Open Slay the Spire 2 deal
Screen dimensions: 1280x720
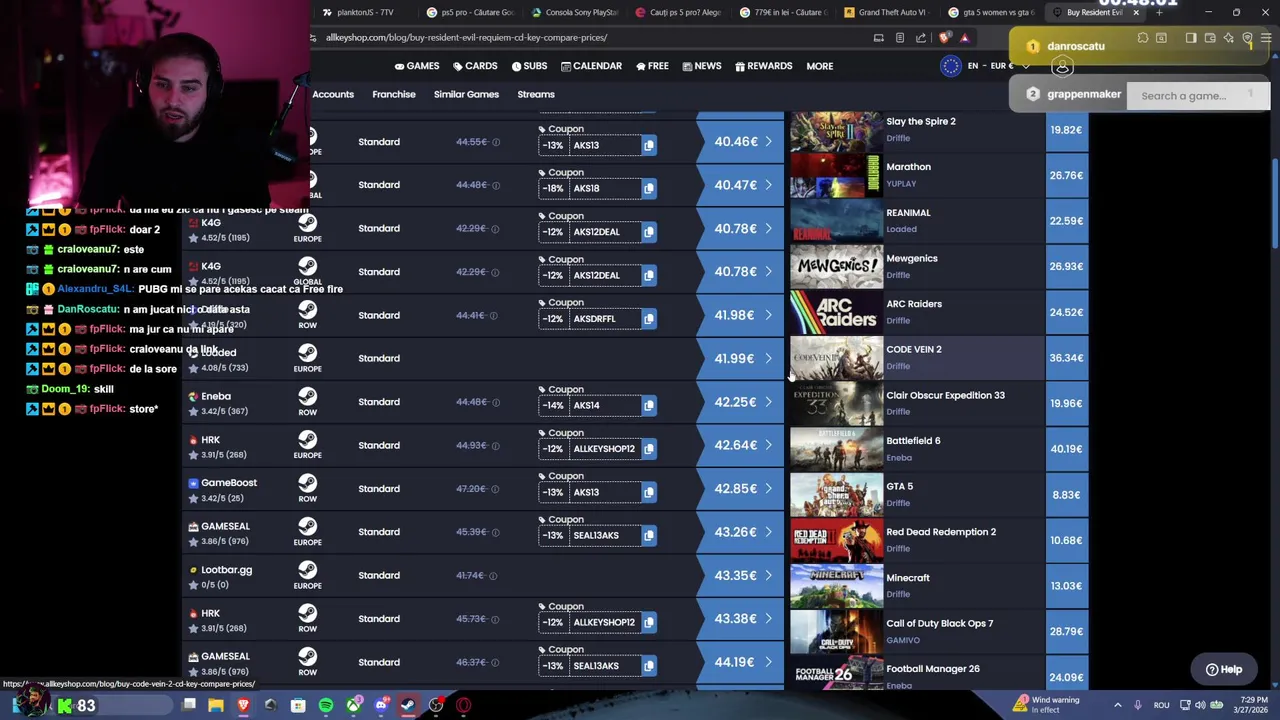coord(938,130)
